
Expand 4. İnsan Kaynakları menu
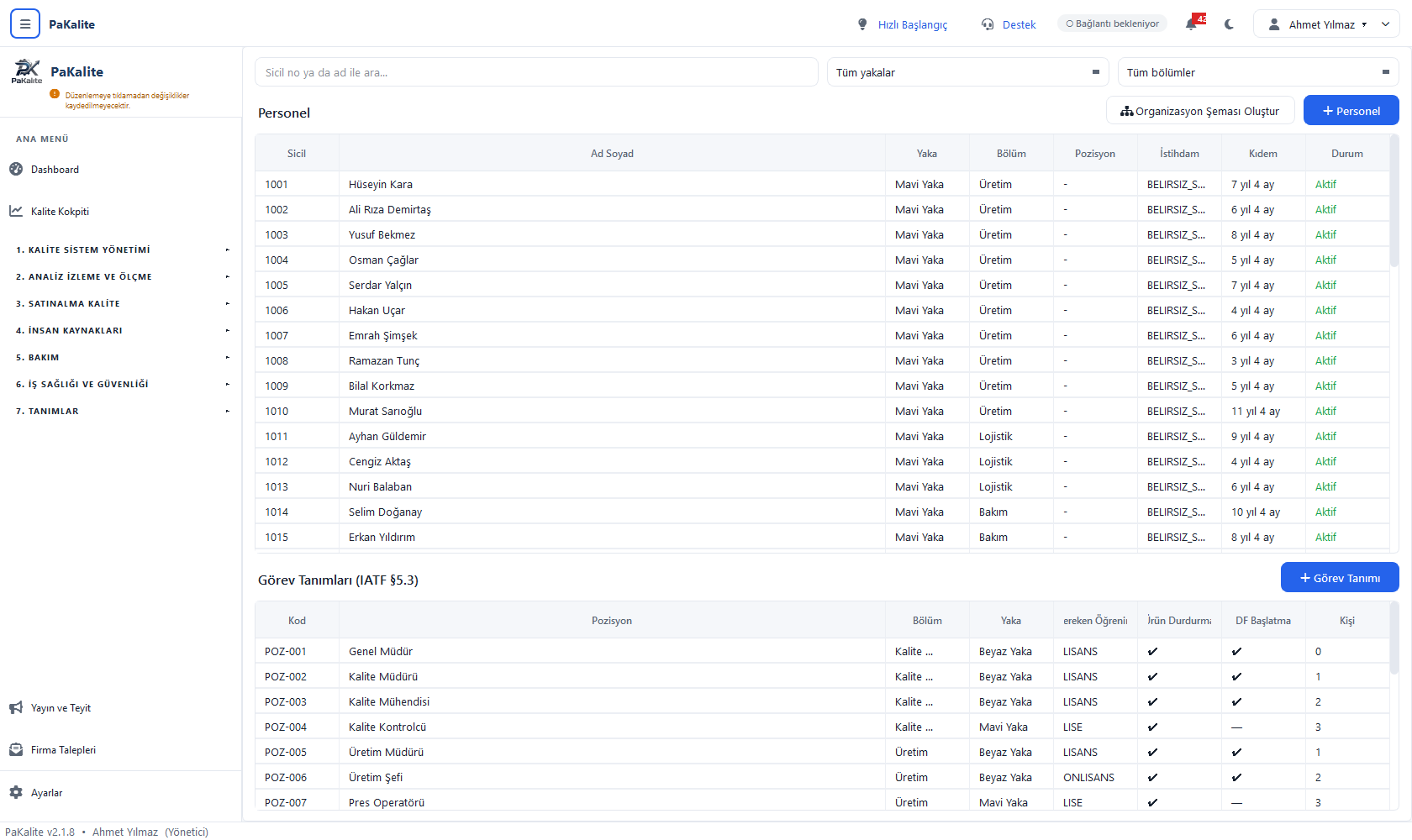pos(122,330)
